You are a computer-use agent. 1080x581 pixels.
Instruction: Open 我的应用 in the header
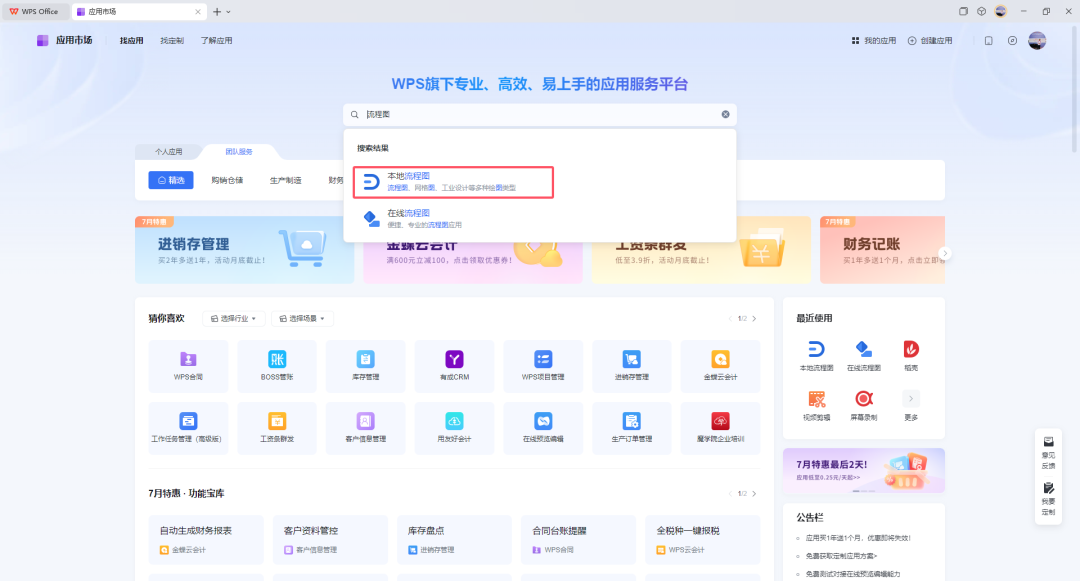point(874,41)
